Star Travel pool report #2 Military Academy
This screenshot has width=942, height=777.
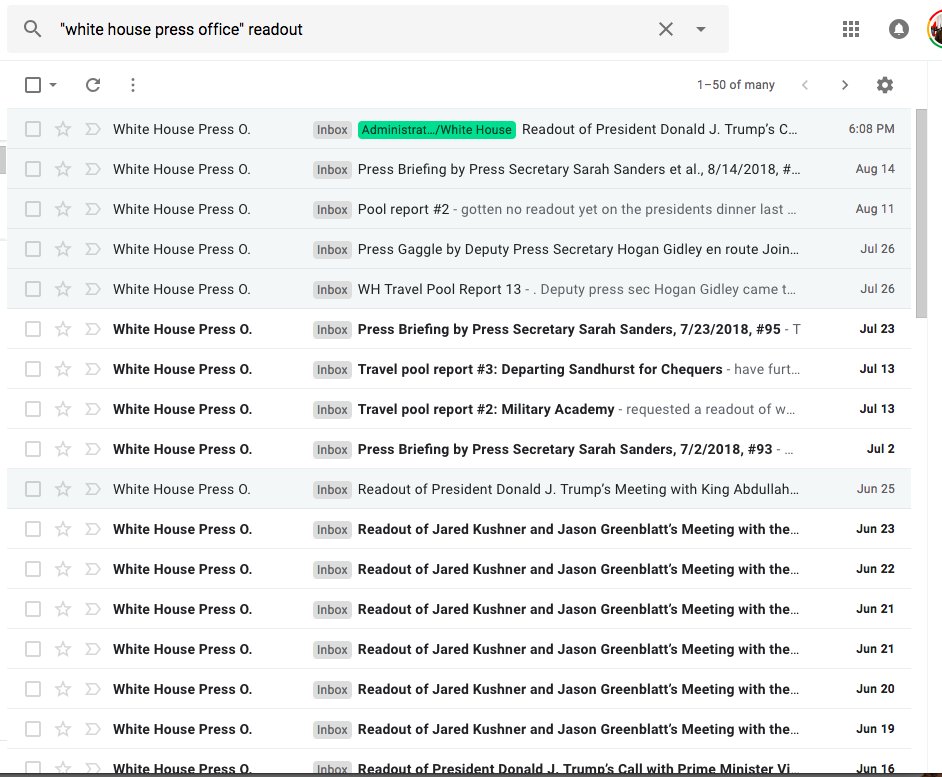[x=63, y=409]
